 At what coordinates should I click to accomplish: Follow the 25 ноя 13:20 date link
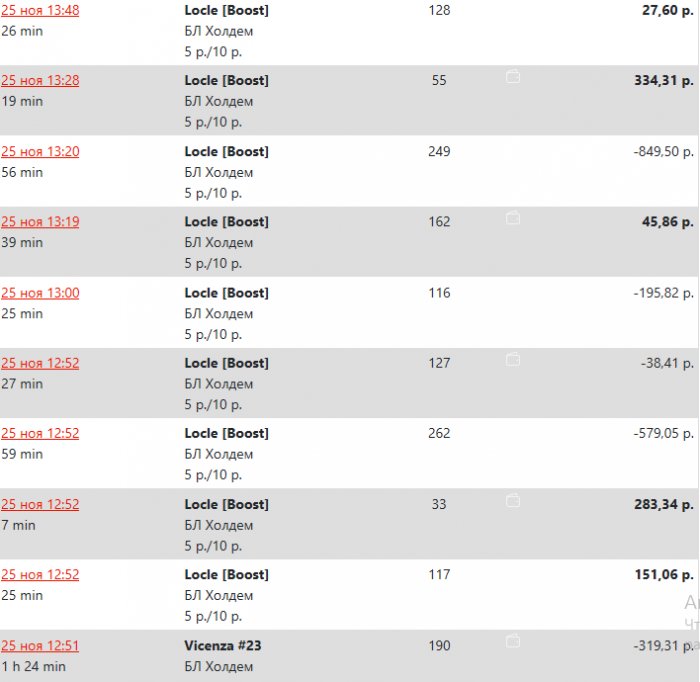click(40, 151)
